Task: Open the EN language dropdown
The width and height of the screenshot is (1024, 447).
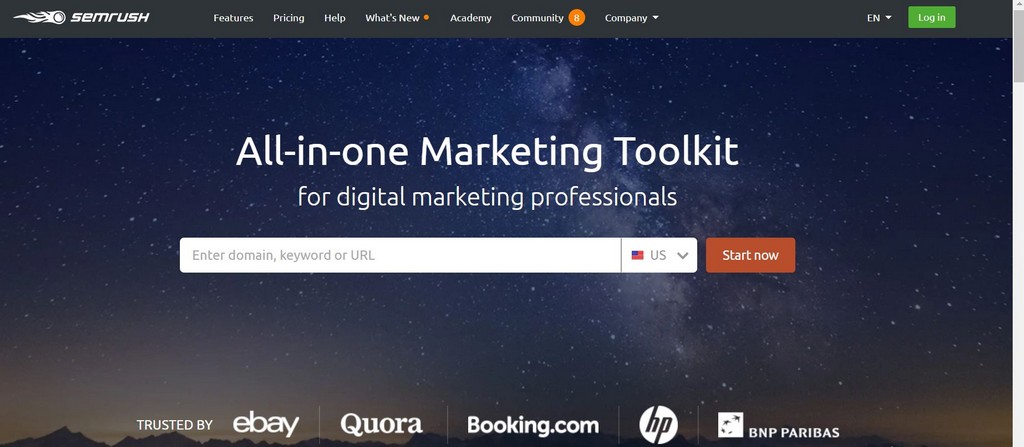Action: (879, 18)
